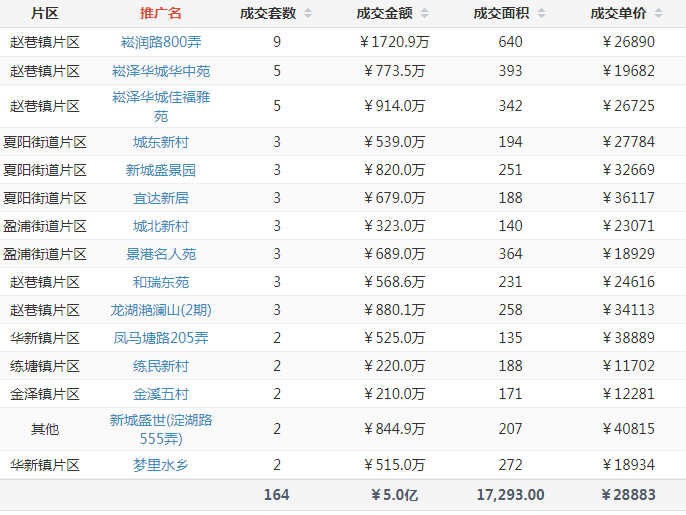Open the 梦里水乡 link
The image size is (686, 515).
(161, 465)
